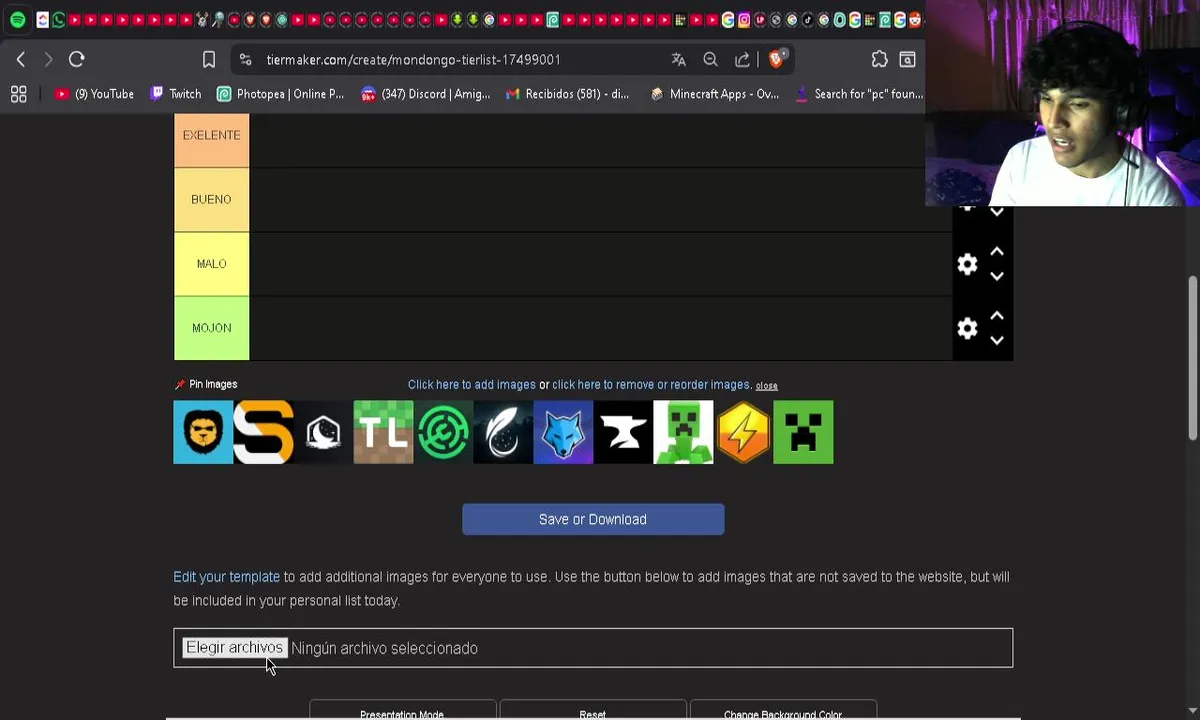Switch to the Spotify tab
Screen dimensions: 1200x720
[18, 20]
